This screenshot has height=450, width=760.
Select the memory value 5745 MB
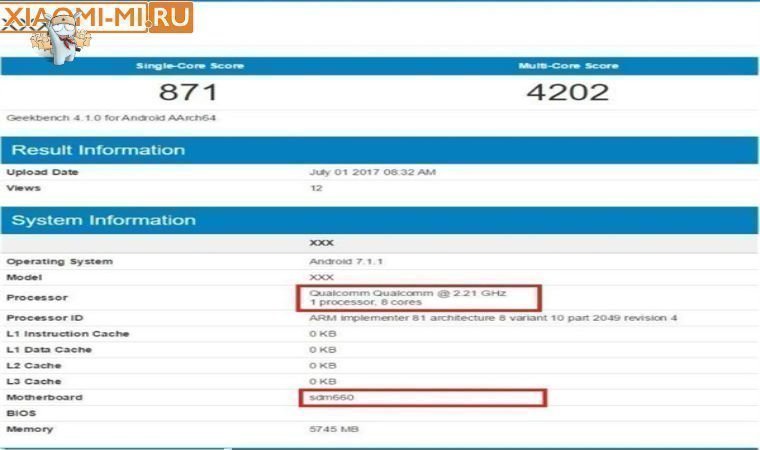[334, 429]
